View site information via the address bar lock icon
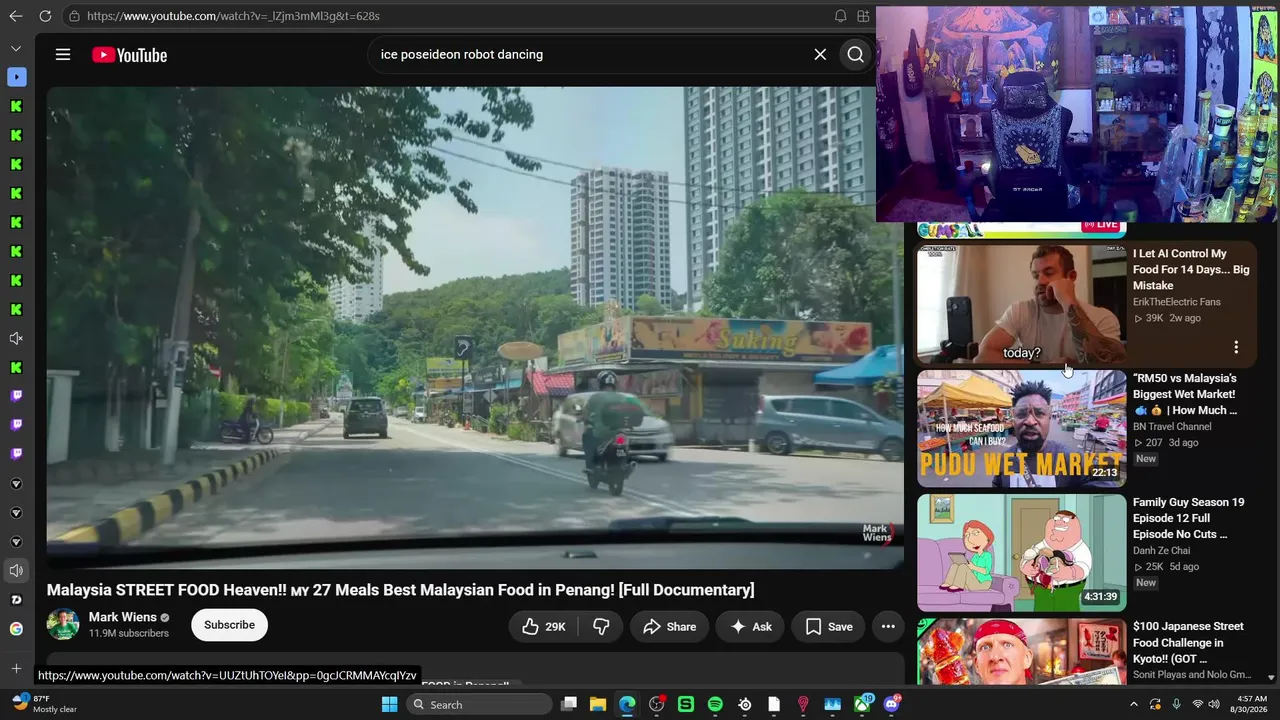This screenshot has height=720, width=1280. click(x=74, y=16)
